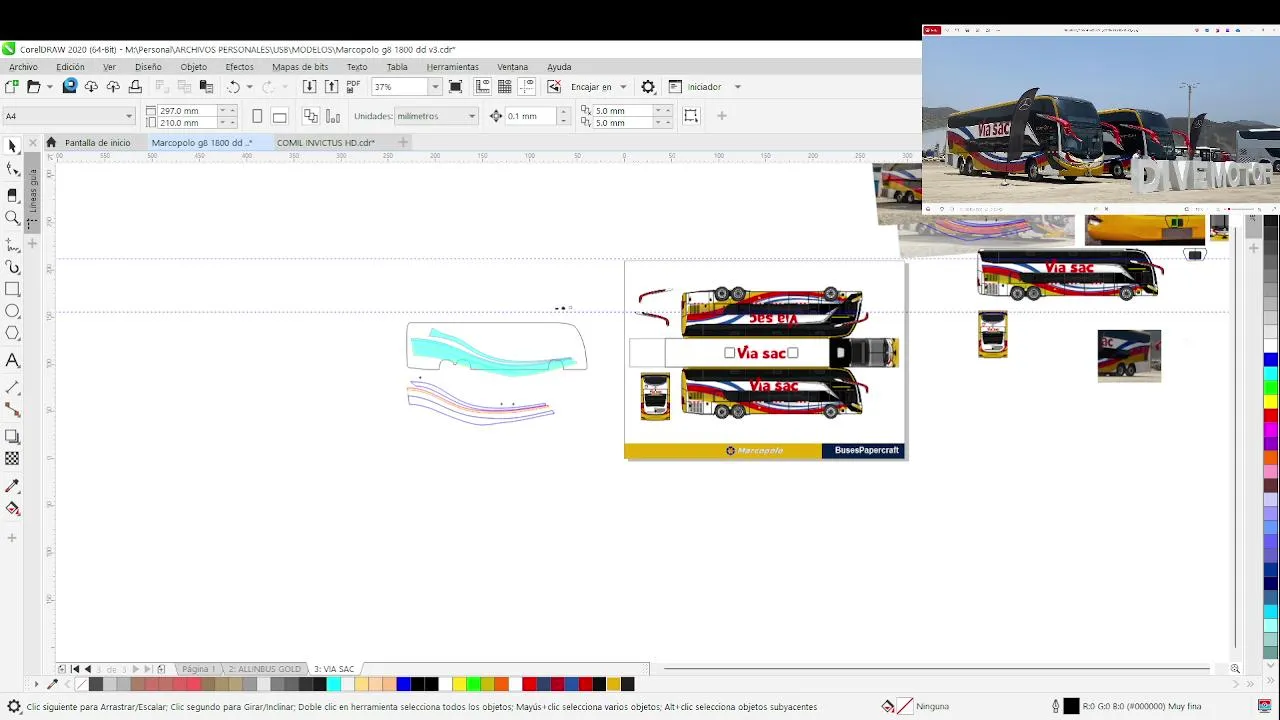Toggle Current page layout button
1280x720 pixels.
(333, 116)
